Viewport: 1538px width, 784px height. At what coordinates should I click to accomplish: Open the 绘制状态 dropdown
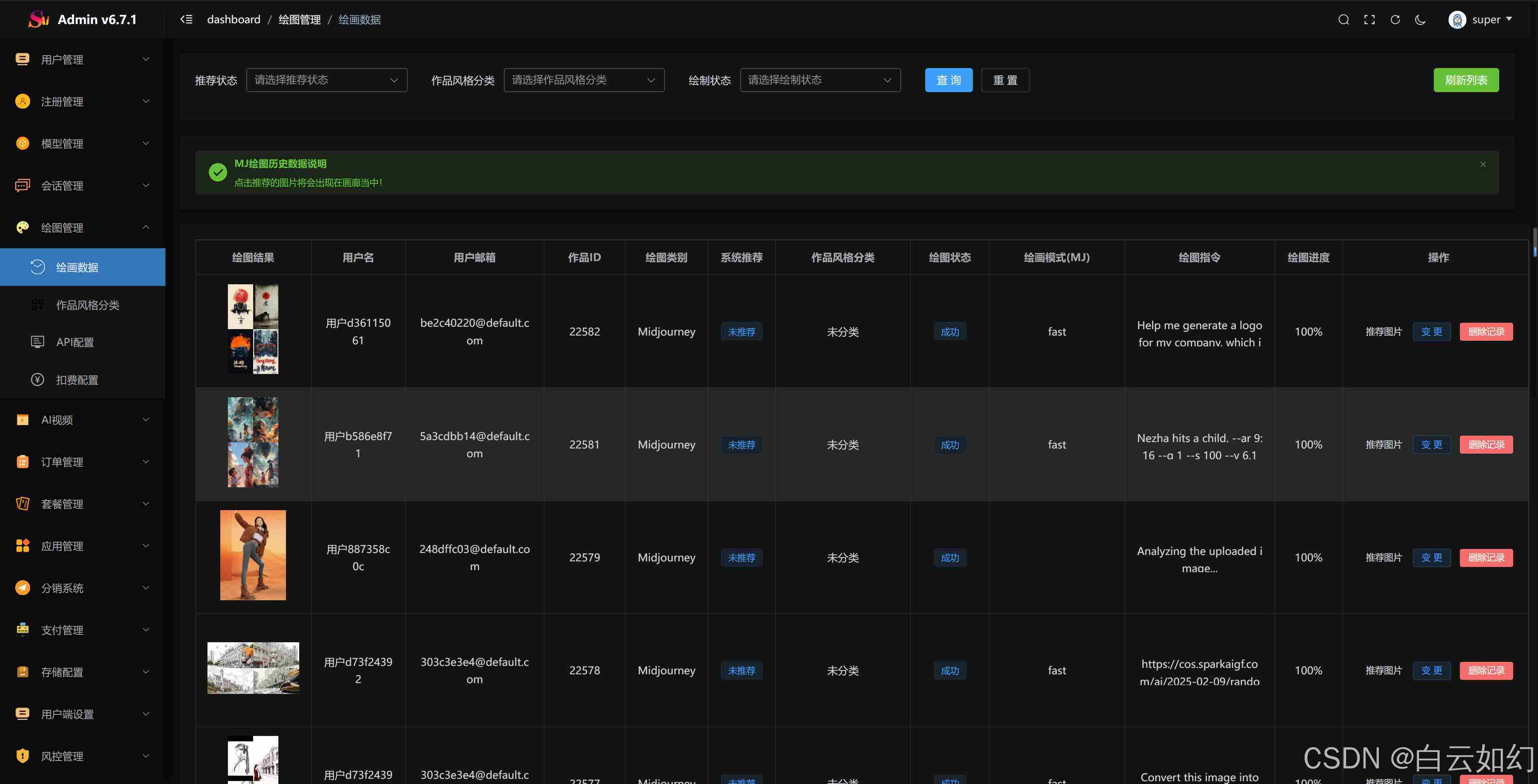coord(820,80)
